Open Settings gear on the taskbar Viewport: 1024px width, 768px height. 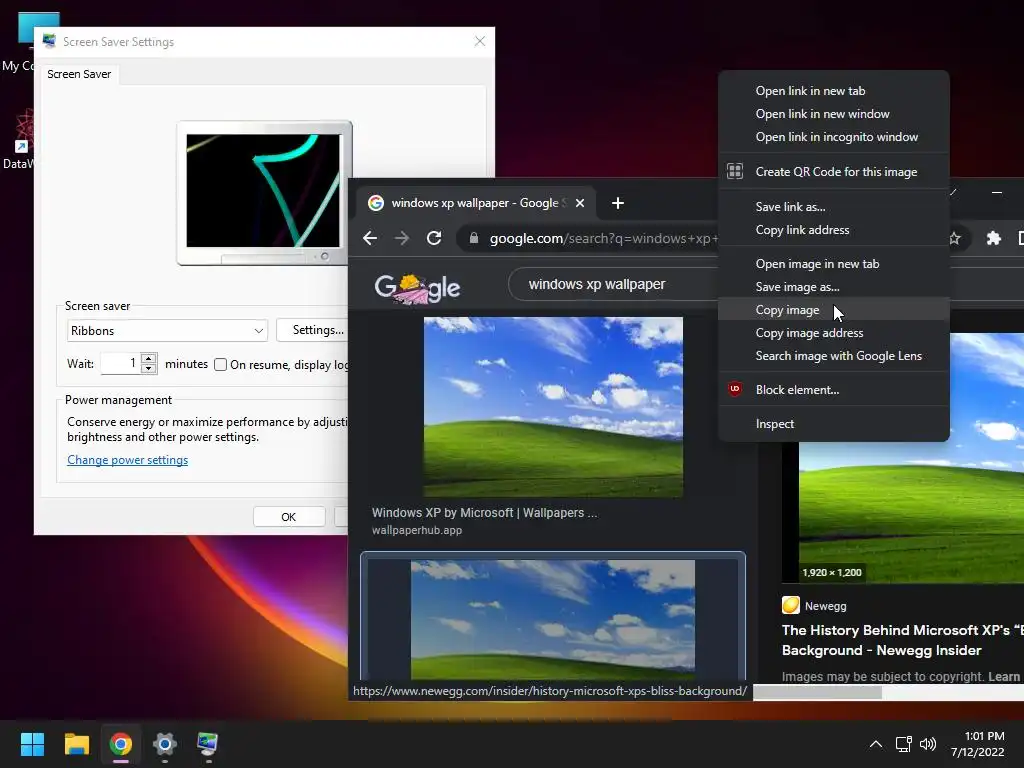click(x=165, y=744)
